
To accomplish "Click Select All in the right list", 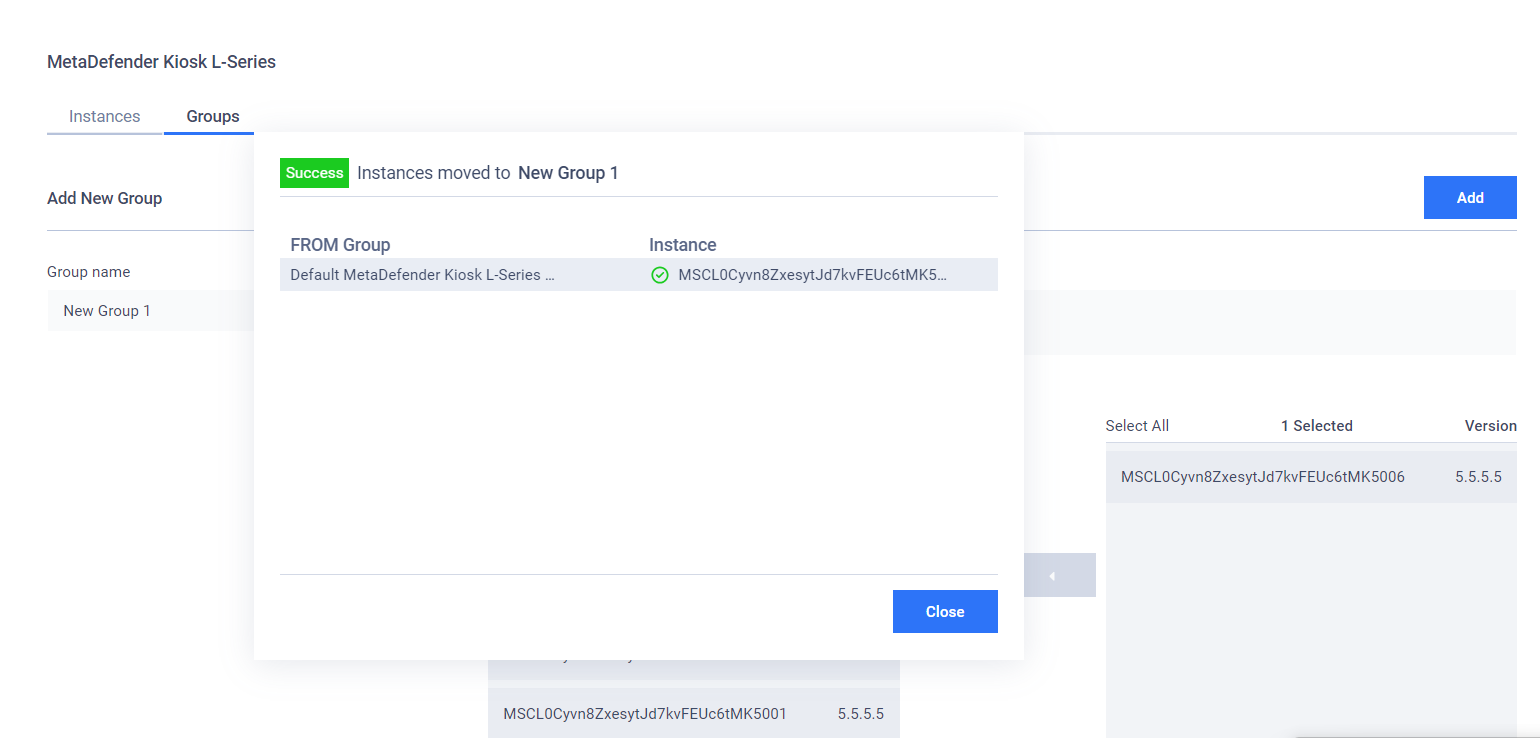I will click(1137, 426).
